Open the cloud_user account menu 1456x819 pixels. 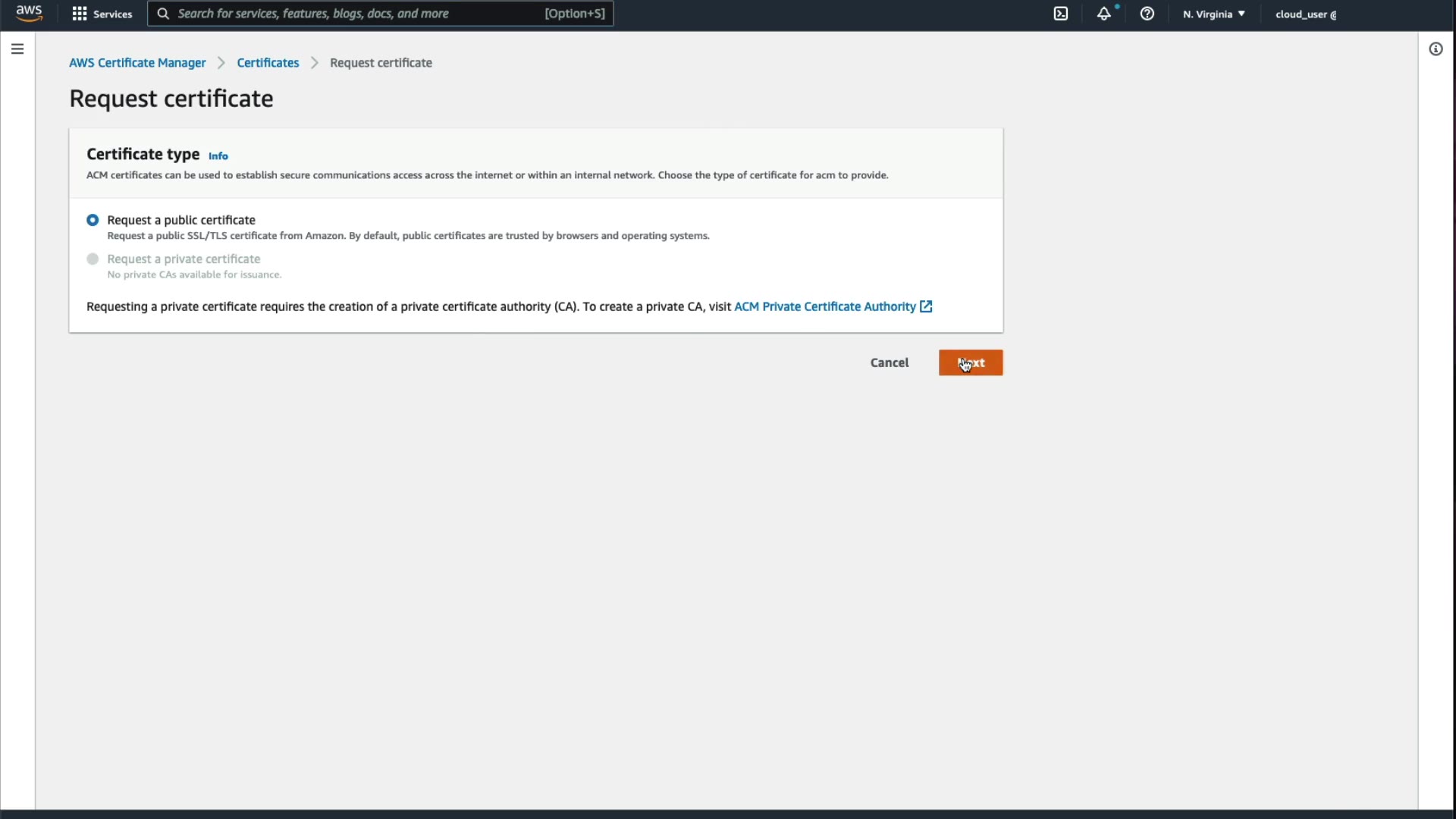point(1305,14)
